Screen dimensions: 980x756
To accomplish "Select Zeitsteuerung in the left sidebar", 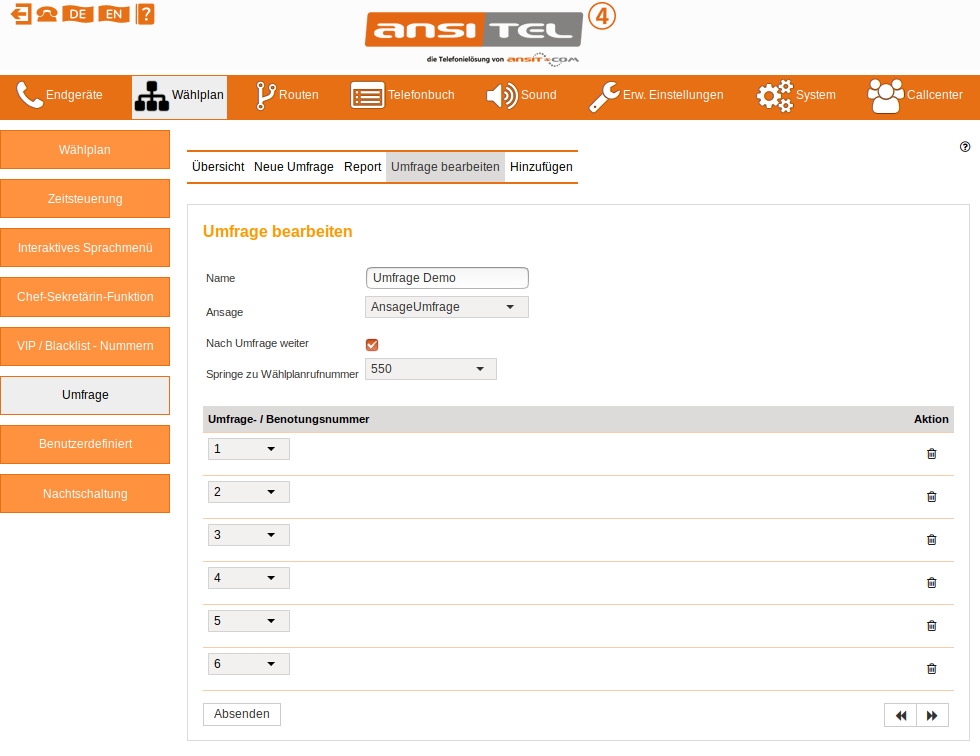I will tap(85, 199).
